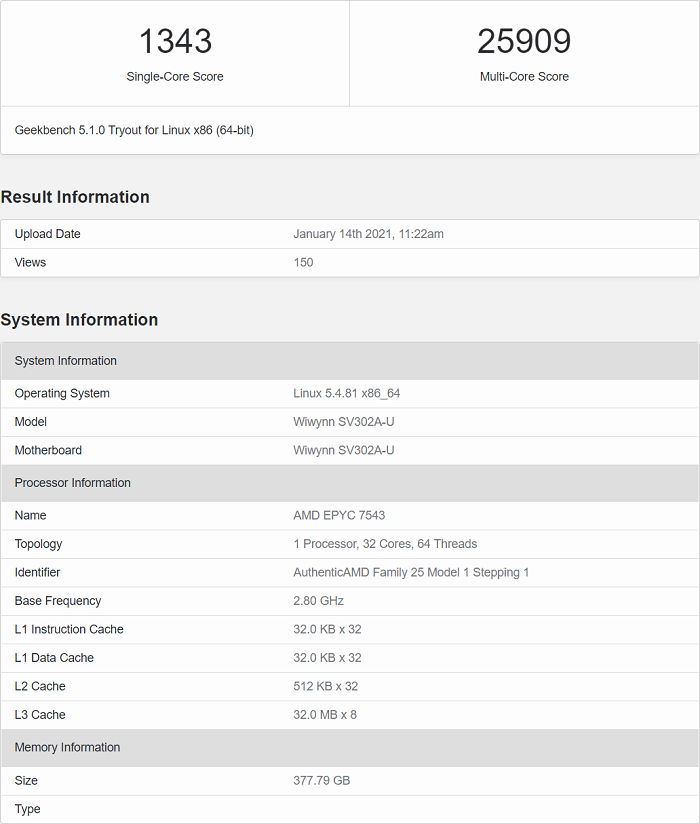Click the Multi-Core Score label

(x=524, y=77)
